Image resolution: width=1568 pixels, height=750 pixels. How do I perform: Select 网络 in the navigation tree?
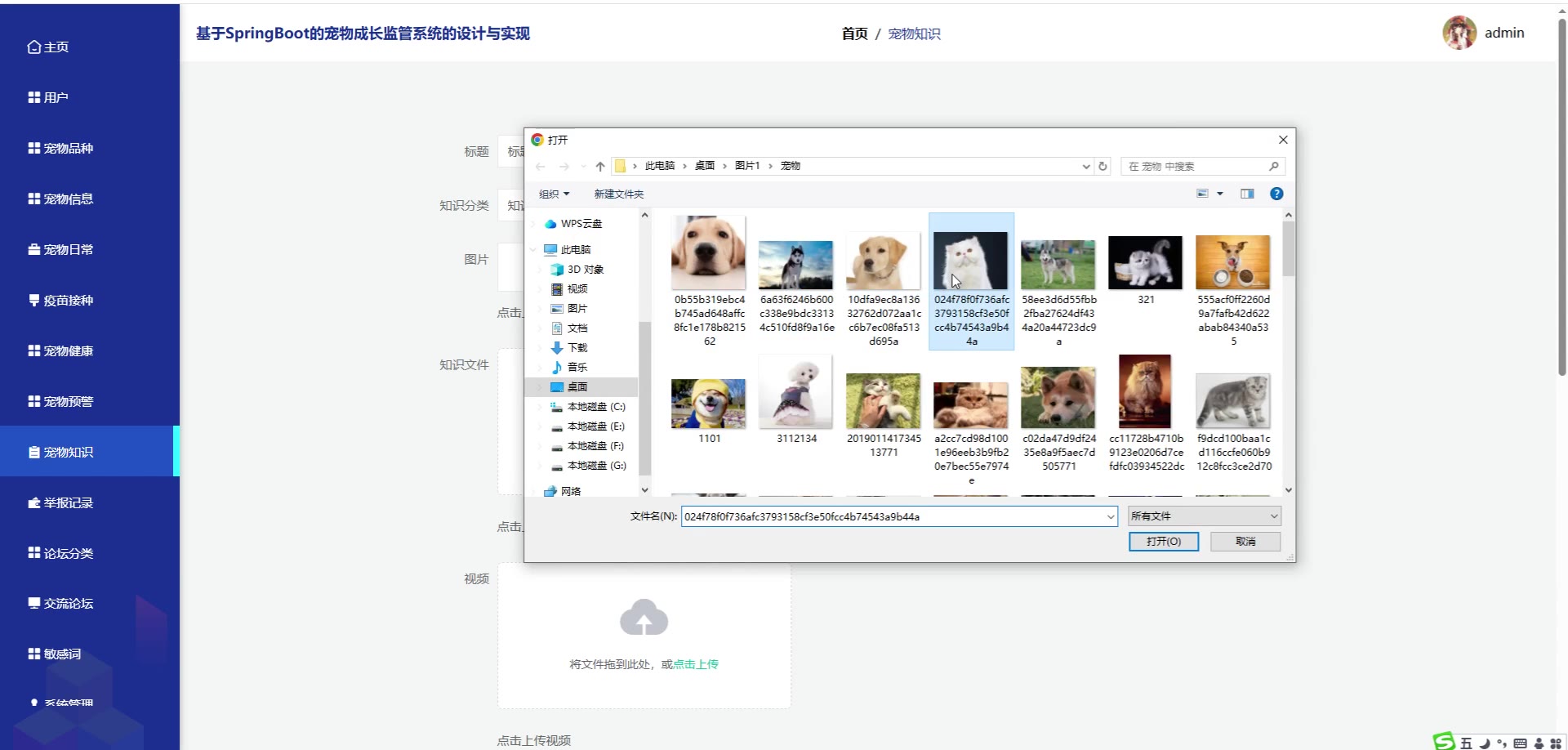pos(563,492)
